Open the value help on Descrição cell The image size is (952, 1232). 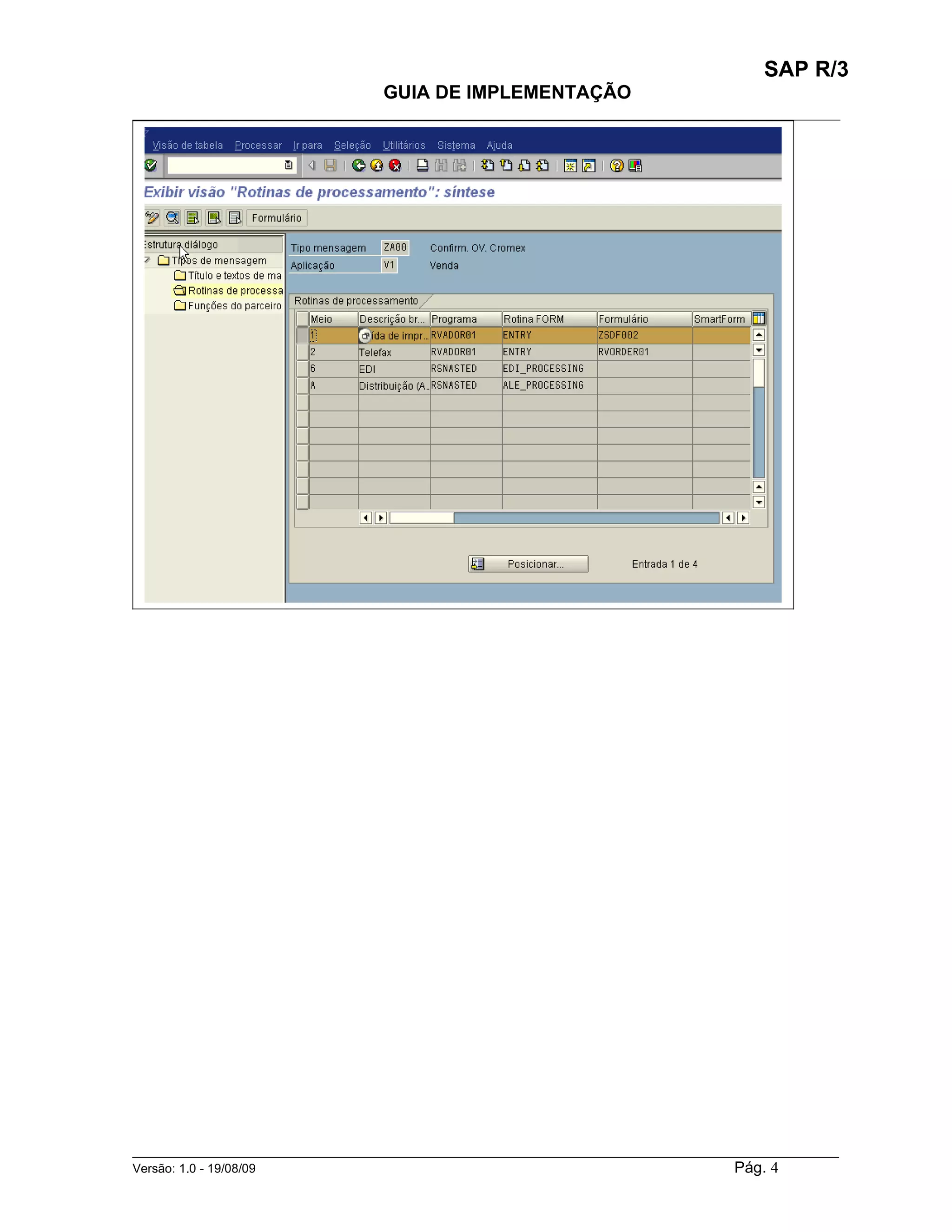tap(365, 336)
